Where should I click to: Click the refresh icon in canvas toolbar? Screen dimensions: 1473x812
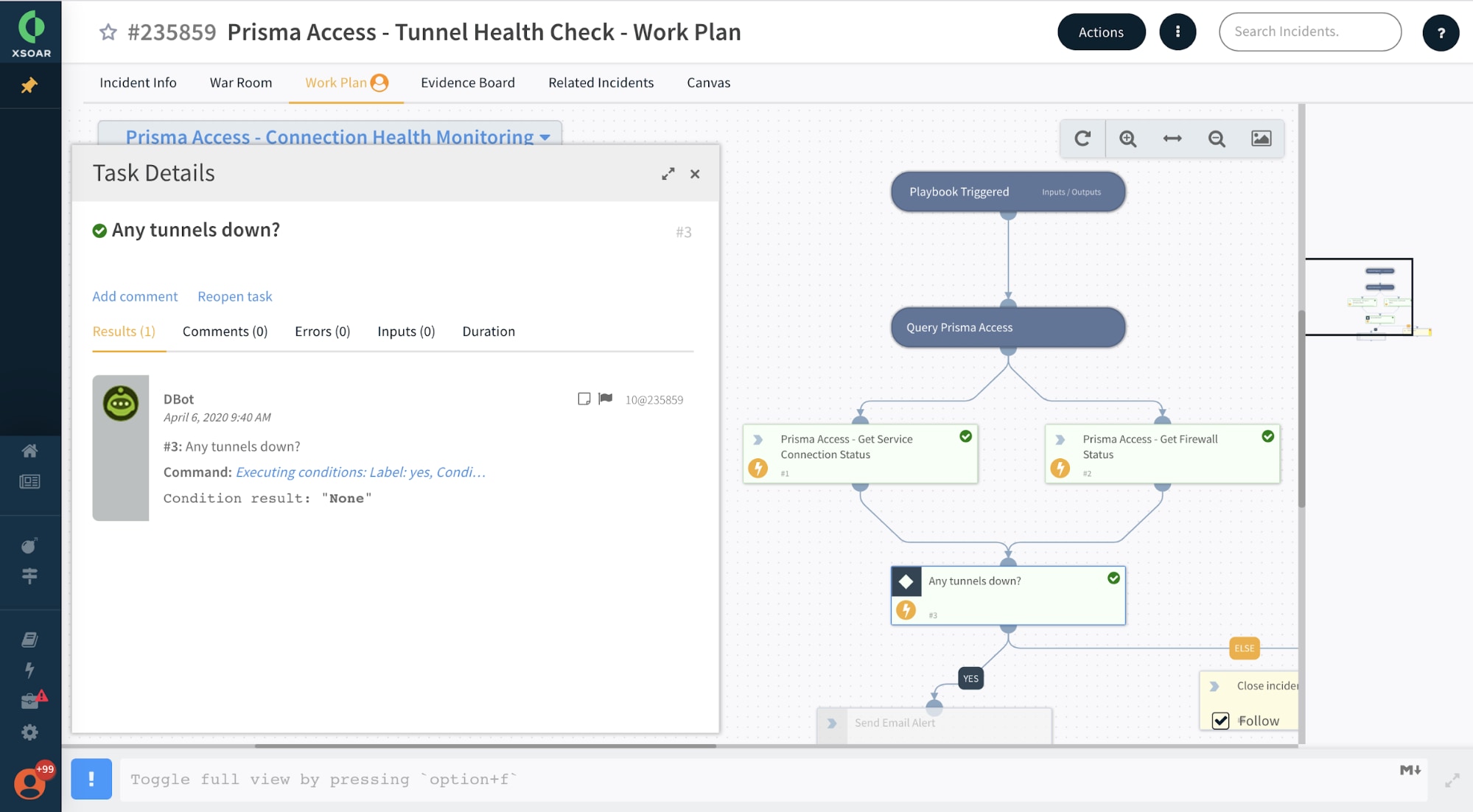point(1082,139)
